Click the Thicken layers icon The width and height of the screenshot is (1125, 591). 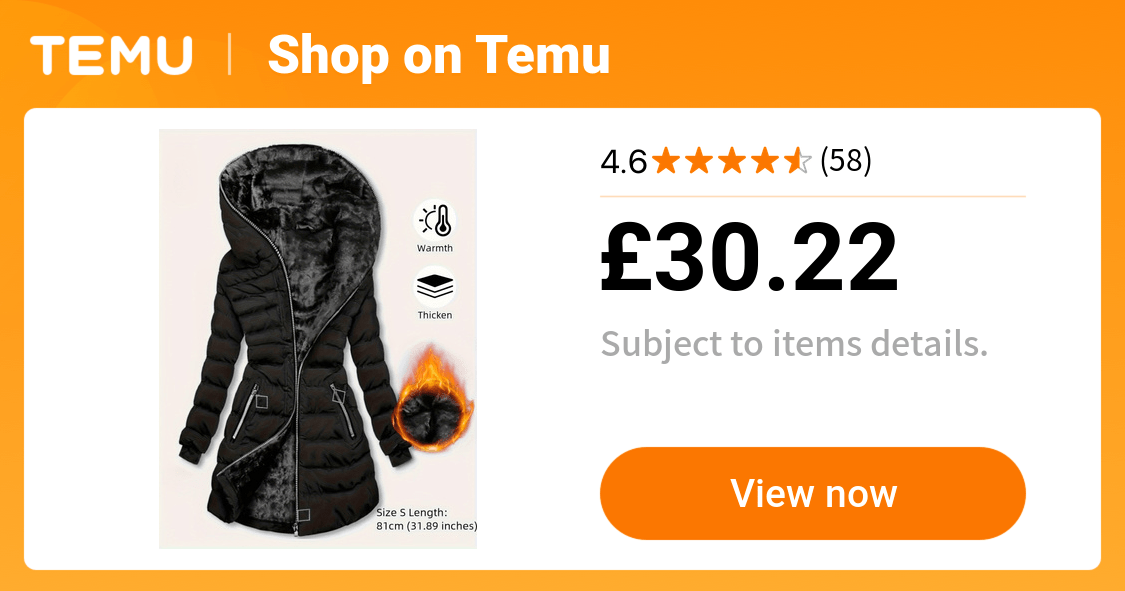coord(435,287)
